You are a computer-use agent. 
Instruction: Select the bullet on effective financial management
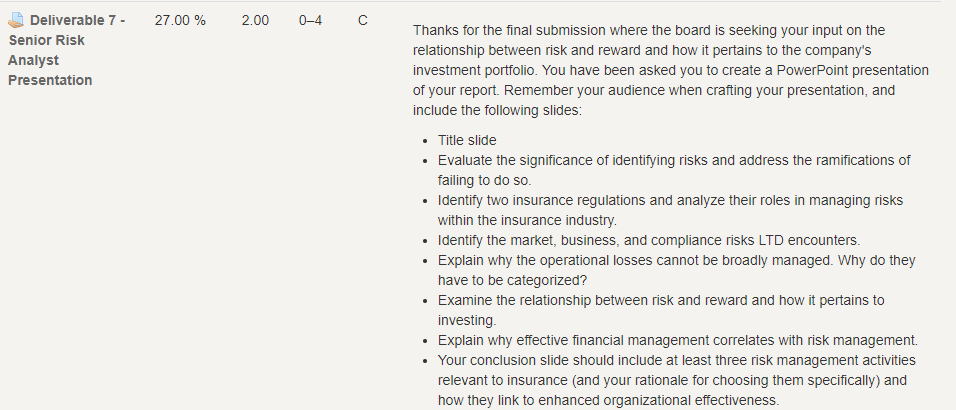point(677,340)
